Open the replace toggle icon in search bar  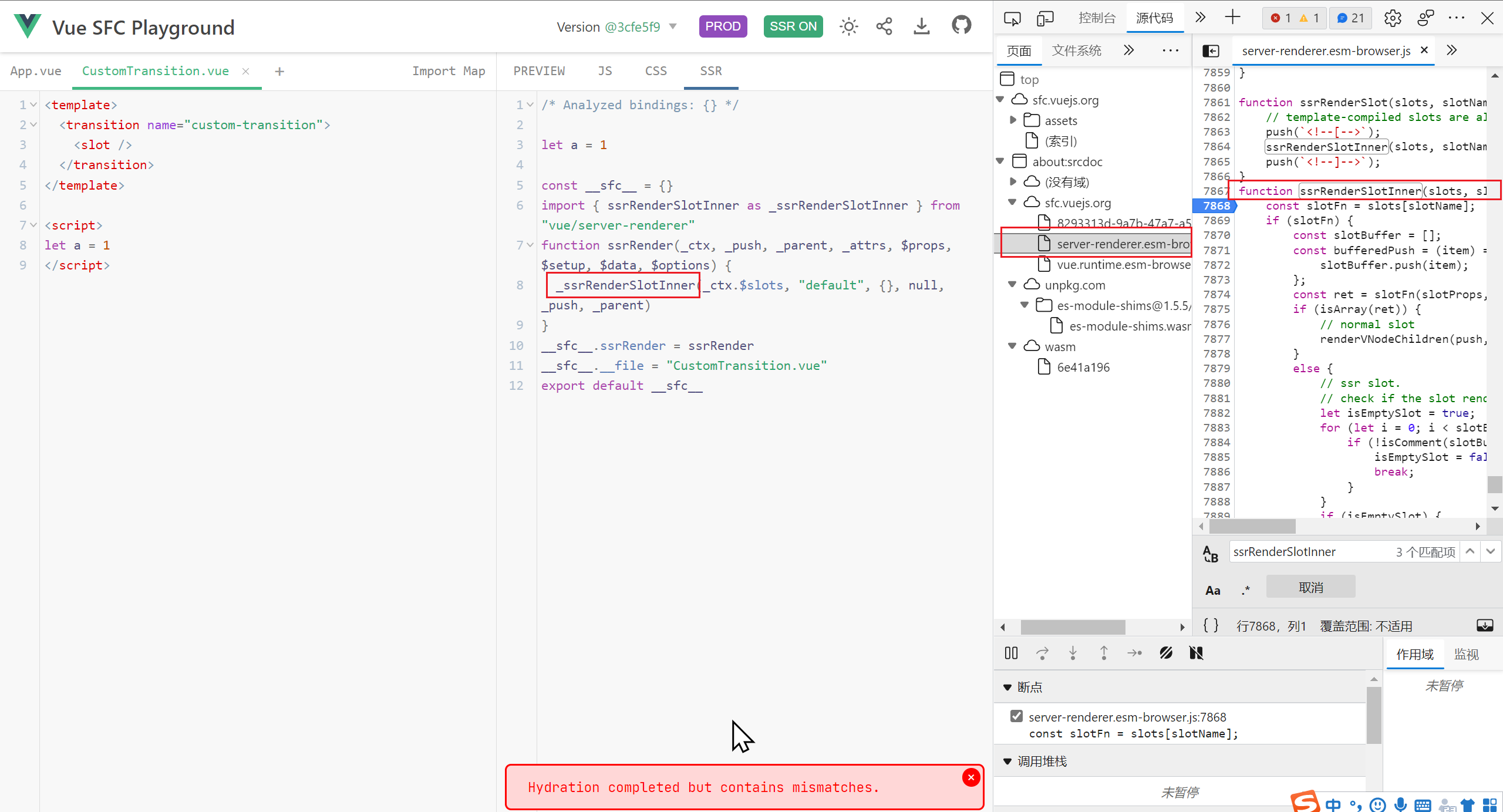[x=1211, y=553]
